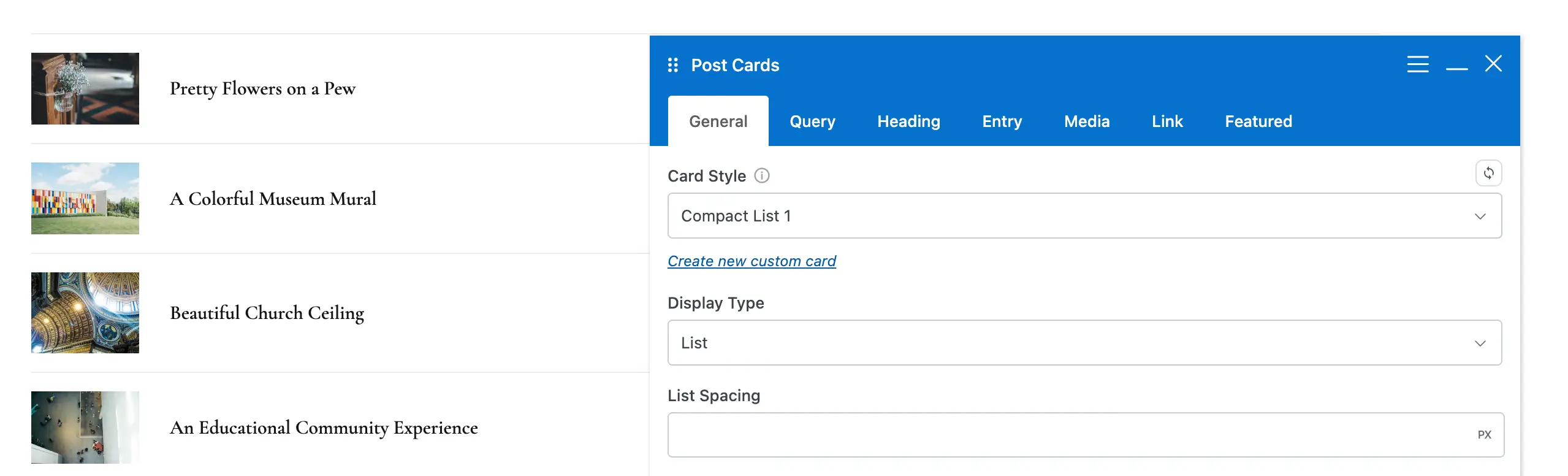
Task: Click the PX unit label
Action: coord(1484,435)
